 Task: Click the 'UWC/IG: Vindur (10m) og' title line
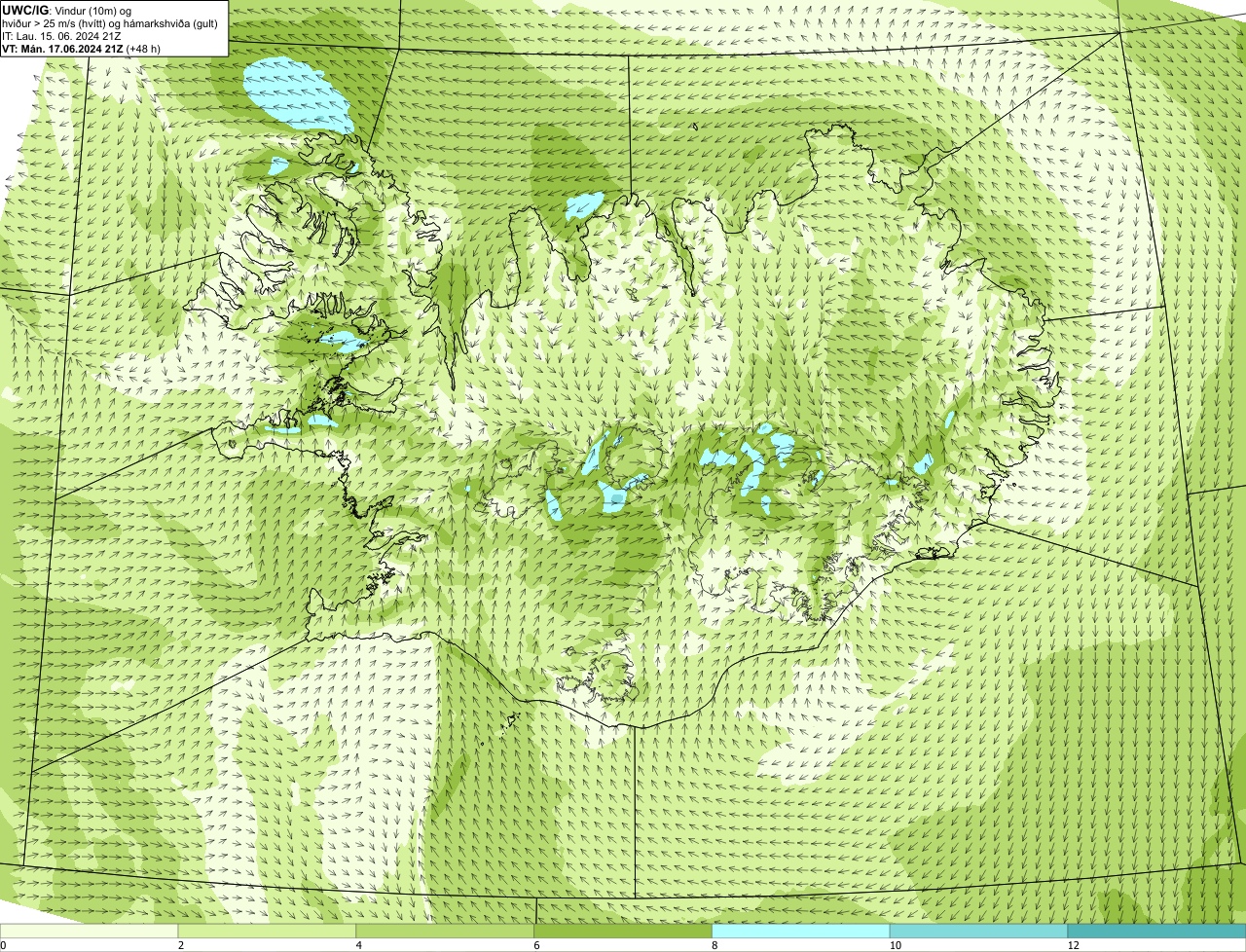point(67,10)
